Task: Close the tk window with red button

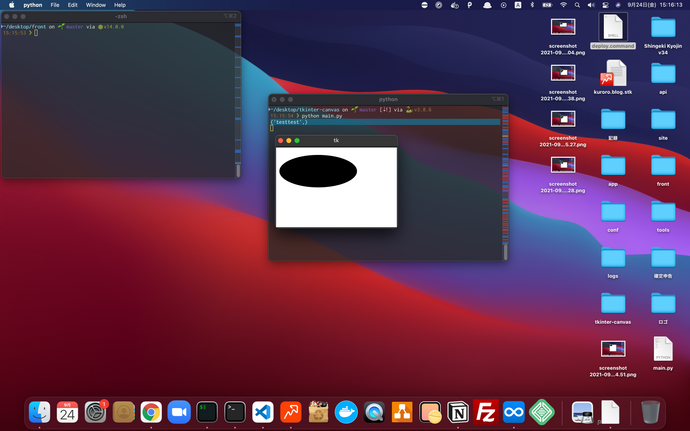Action: click(281, 140)
